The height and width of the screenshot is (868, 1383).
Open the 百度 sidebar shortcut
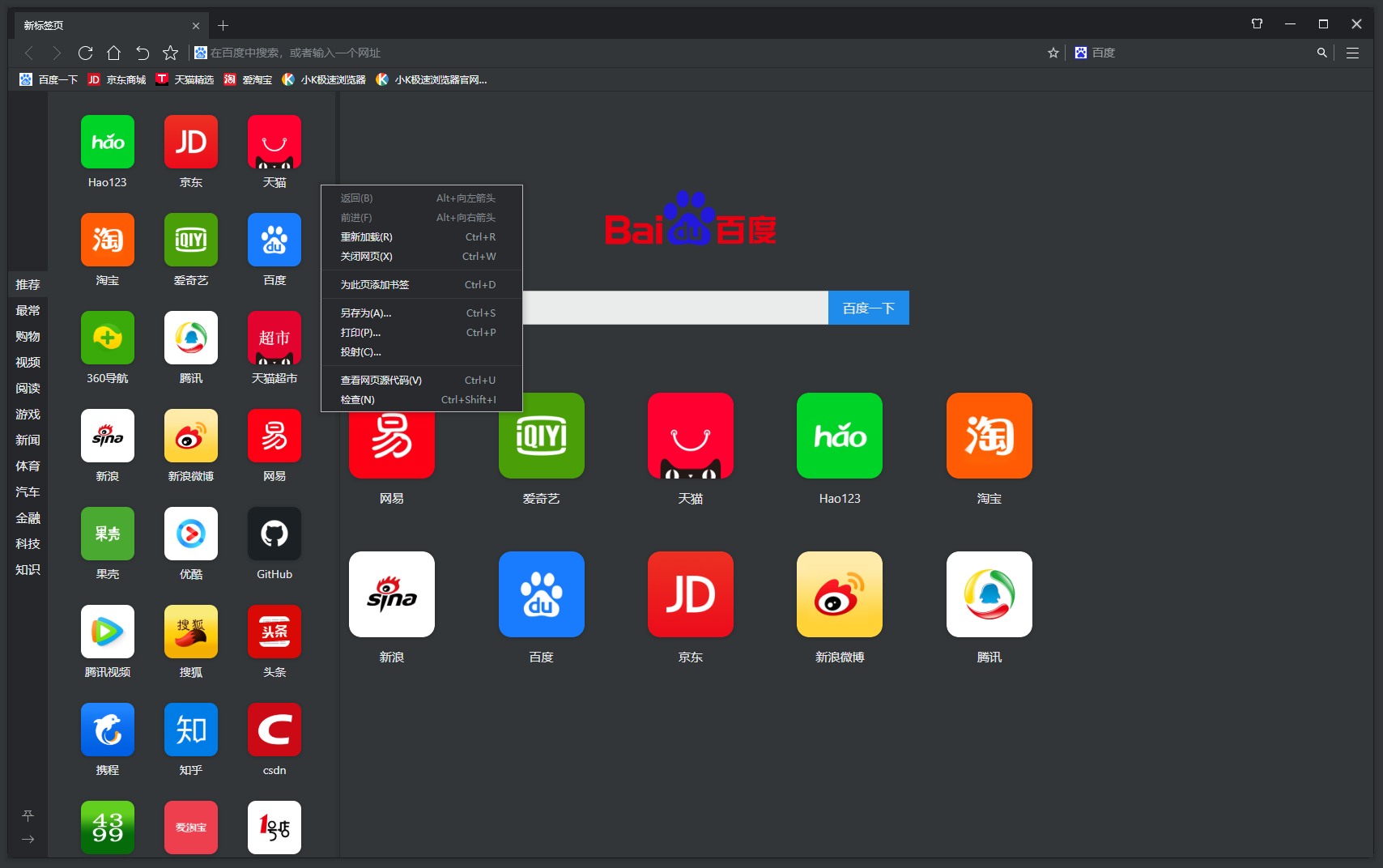click(x=274, y=240)
